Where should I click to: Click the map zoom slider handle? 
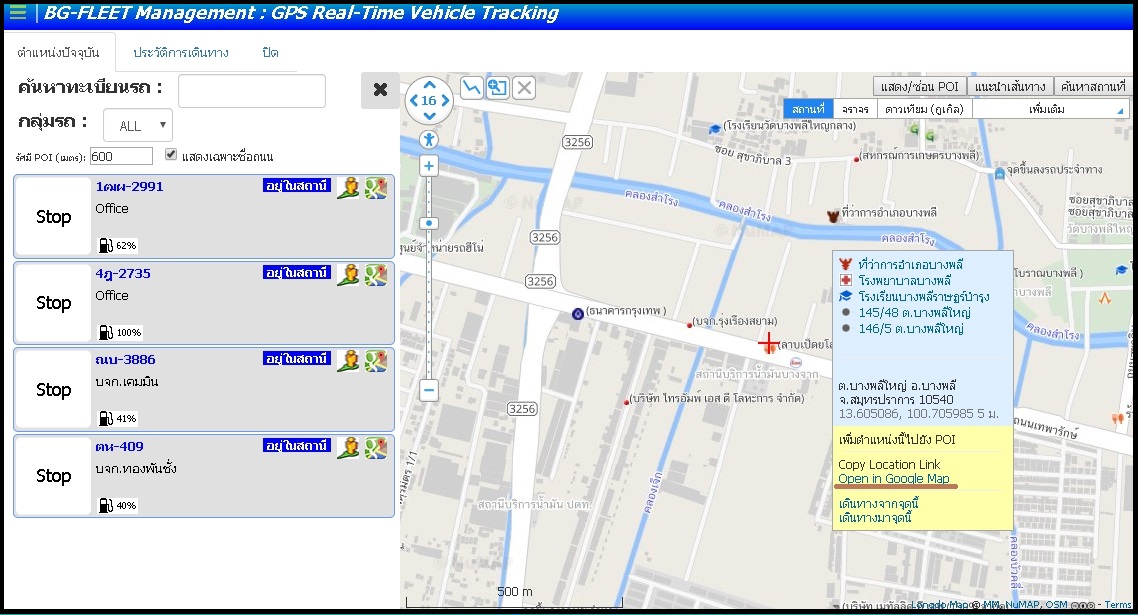429,223
